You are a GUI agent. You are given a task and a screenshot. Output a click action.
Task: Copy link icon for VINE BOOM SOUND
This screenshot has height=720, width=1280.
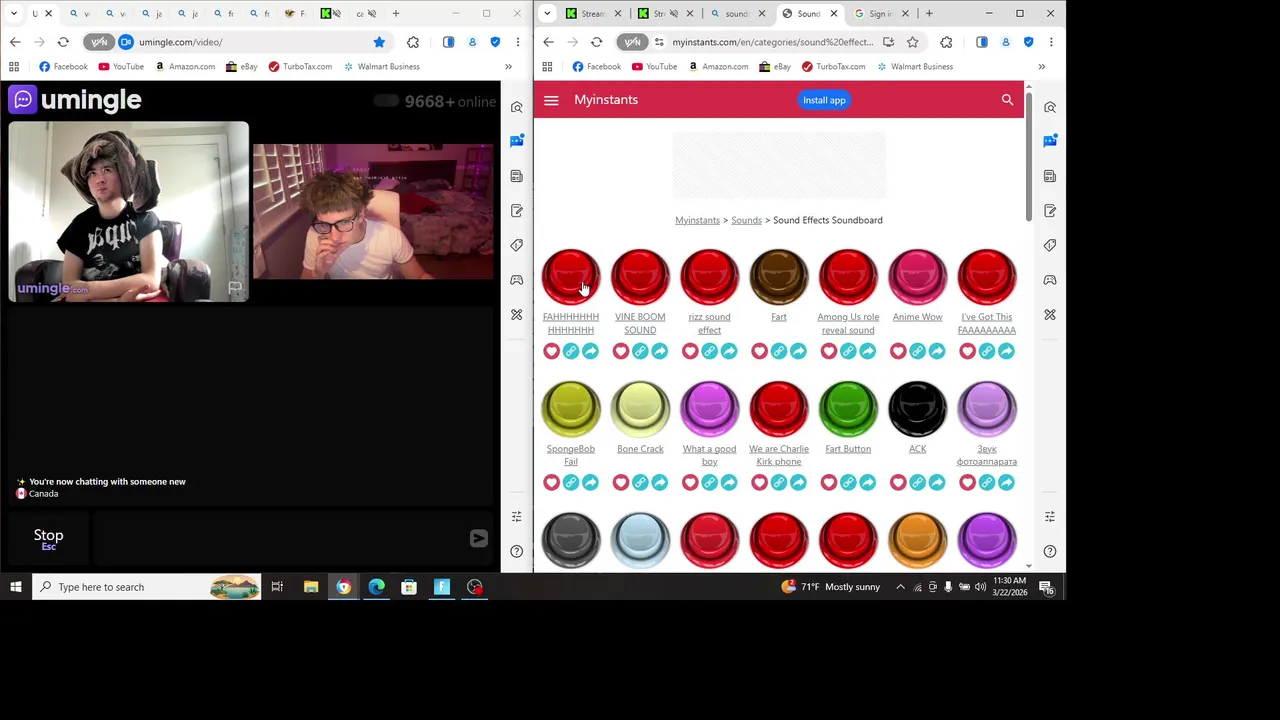pos(640,351)
